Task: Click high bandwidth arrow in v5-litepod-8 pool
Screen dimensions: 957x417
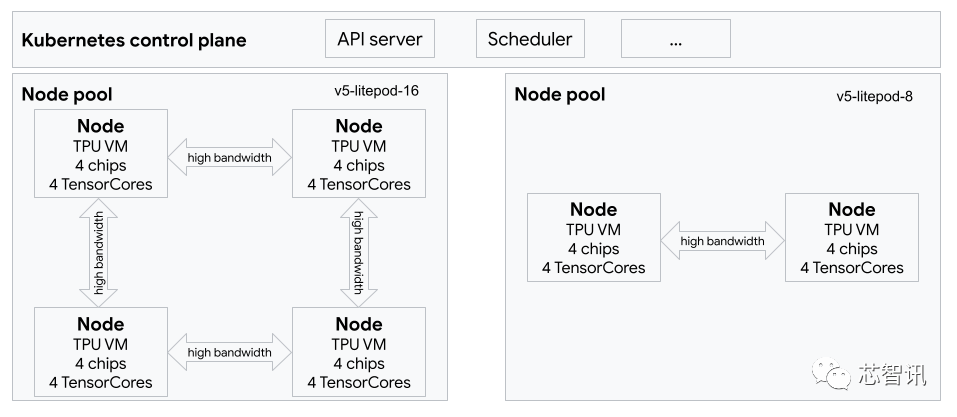Action: pyautogui.click(x=723, y=241)
